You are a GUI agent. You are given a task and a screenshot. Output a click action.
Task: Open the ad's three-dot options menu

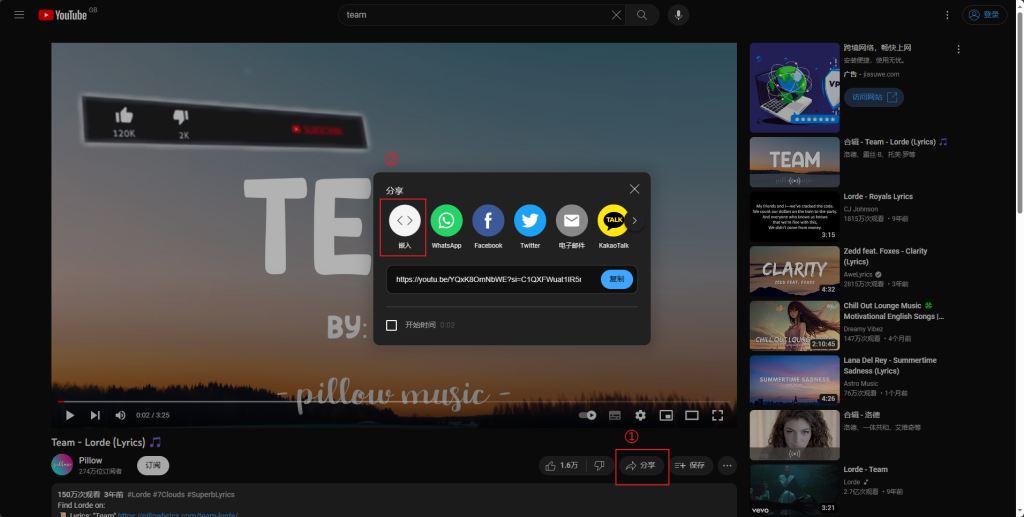[x=958, y=49]
